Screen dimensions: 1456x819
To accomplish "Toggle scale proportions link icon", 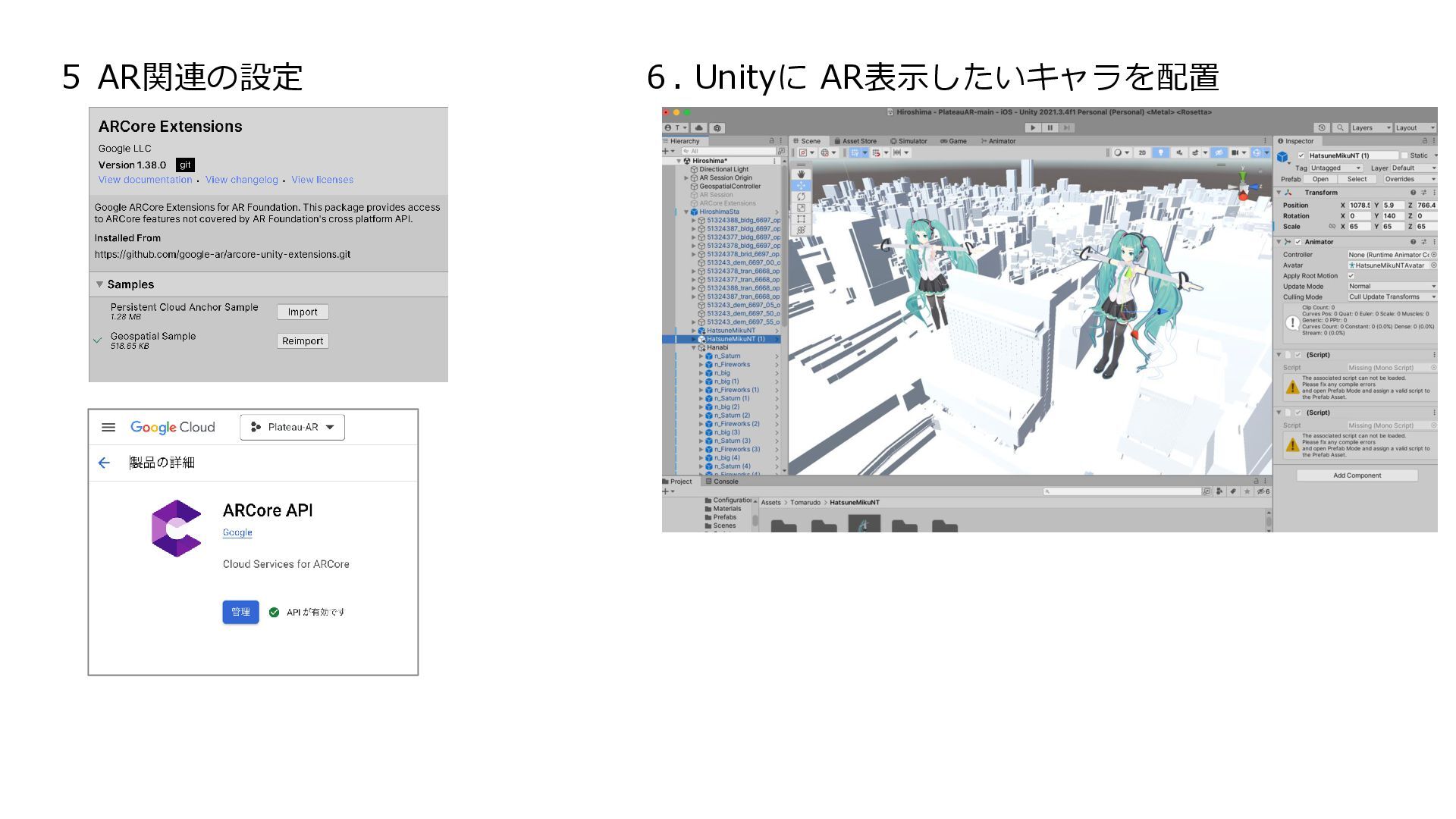I will click(1332, 227).
